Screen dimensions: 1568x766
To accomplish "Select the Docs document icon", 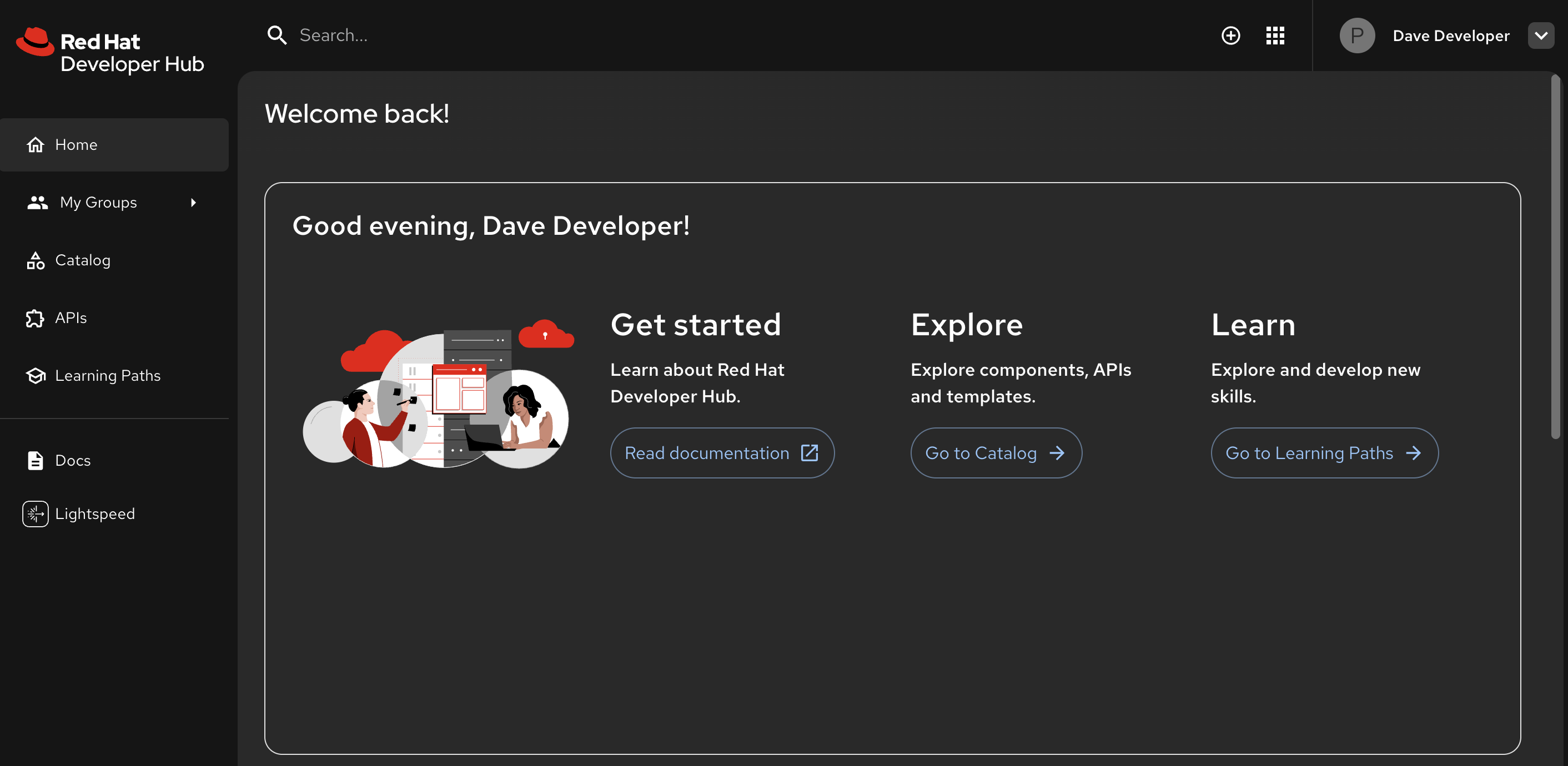I will click(x=34, y=461).
